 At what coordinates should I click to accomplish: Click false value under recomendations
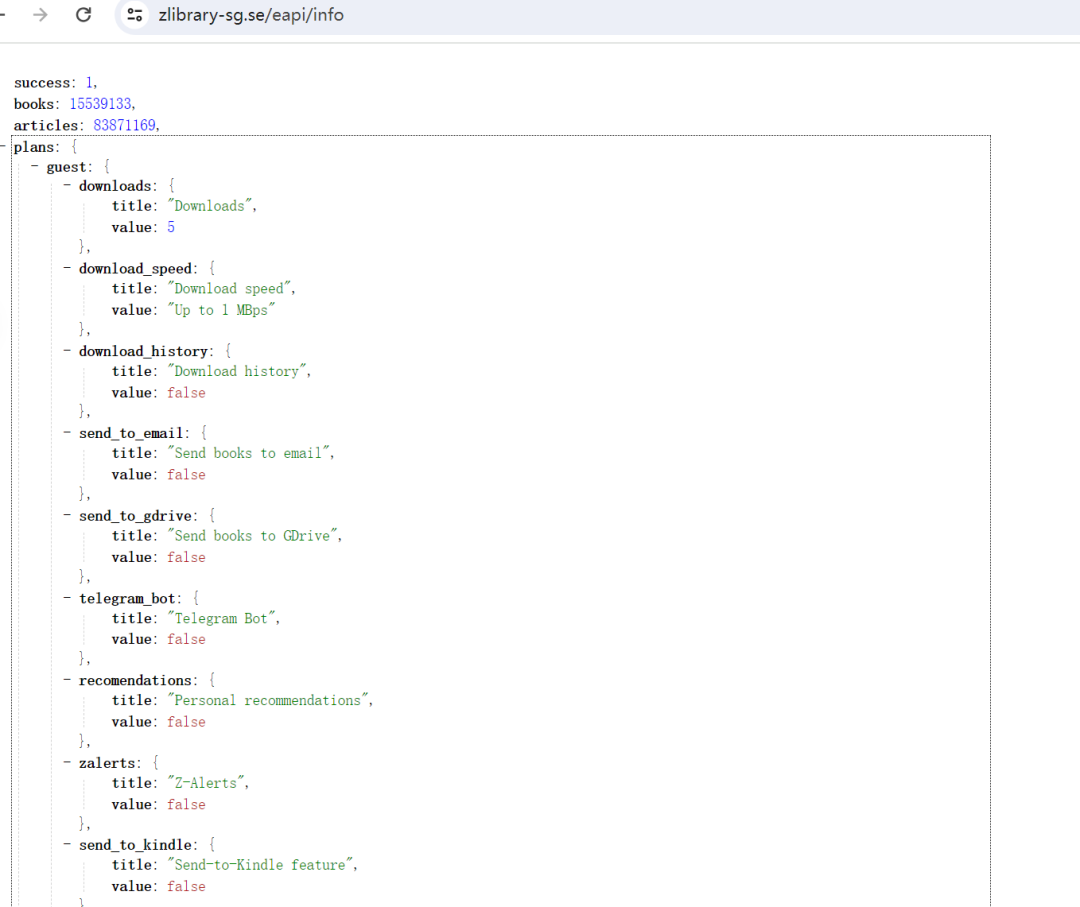[x=186, y=722]
